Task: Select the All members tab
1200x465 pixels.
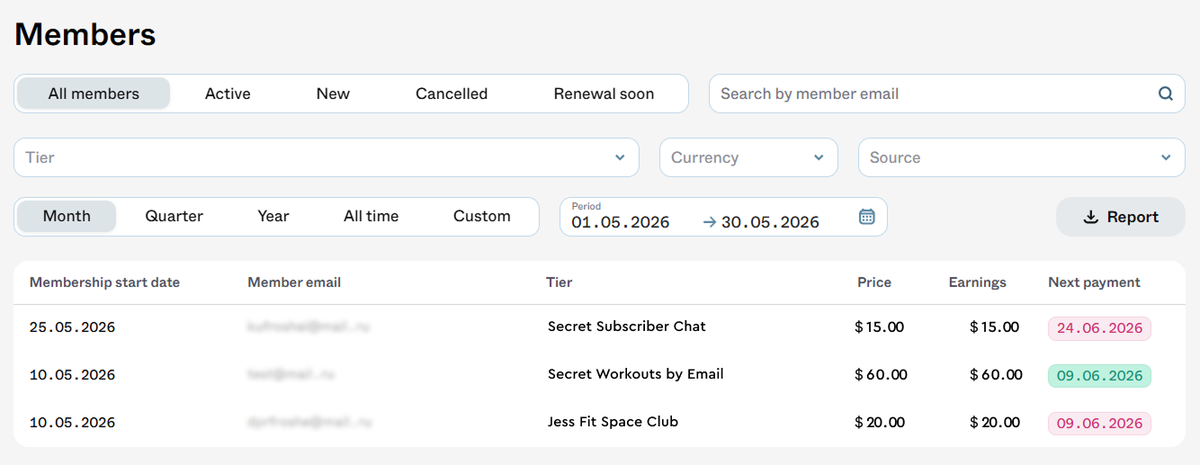Action: (x=94, y=94)
